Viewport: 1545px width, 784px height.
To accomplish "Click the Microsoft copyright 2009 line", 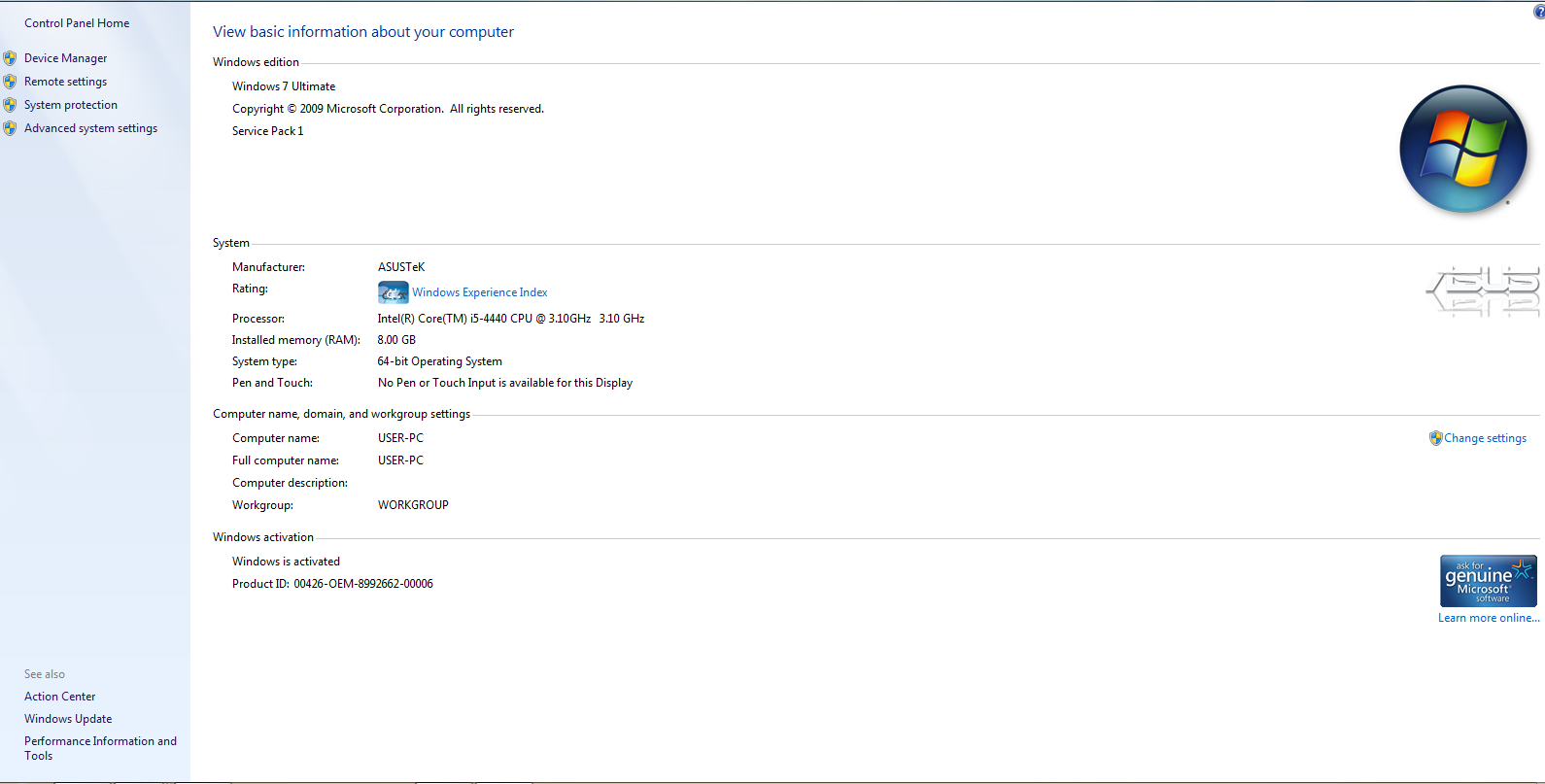I will (388, 109).
